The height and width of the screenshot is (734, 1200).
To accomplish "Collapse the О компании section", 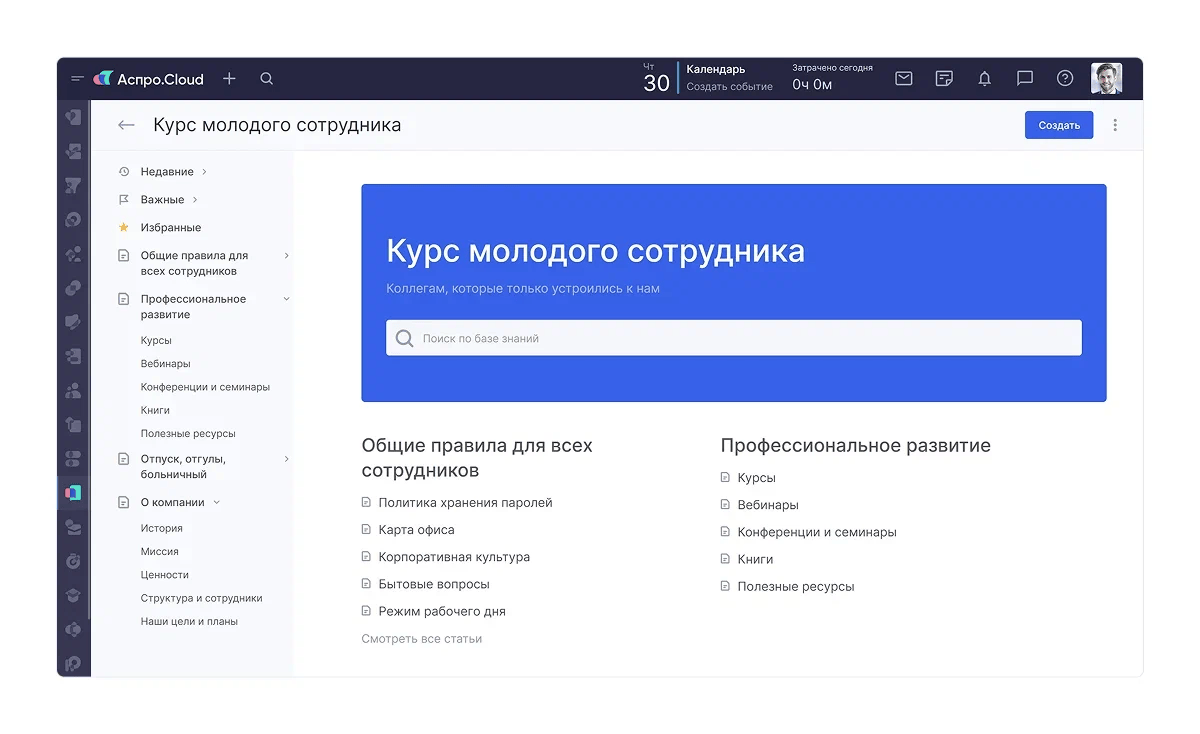I will click(x=217, y=502).
